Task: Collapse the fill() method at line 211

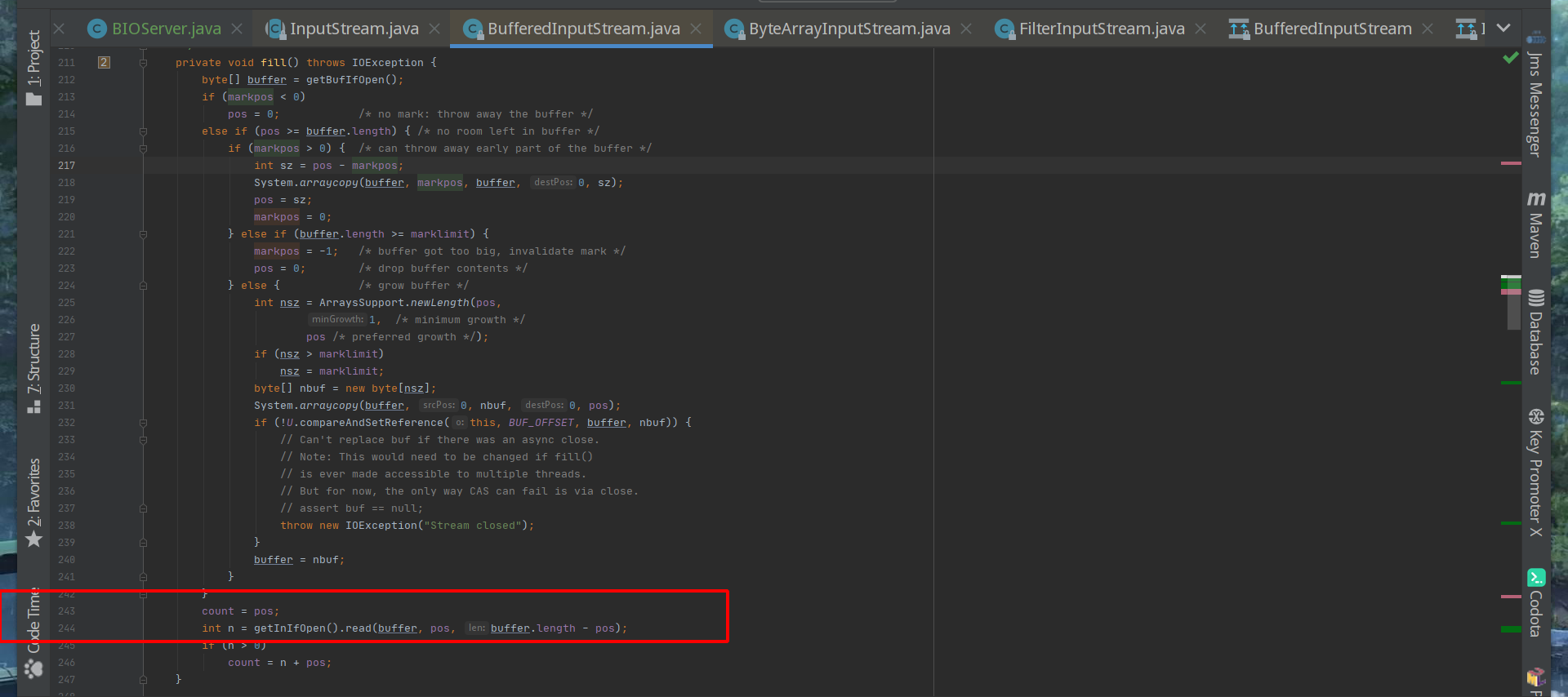Action: [143, 62]
